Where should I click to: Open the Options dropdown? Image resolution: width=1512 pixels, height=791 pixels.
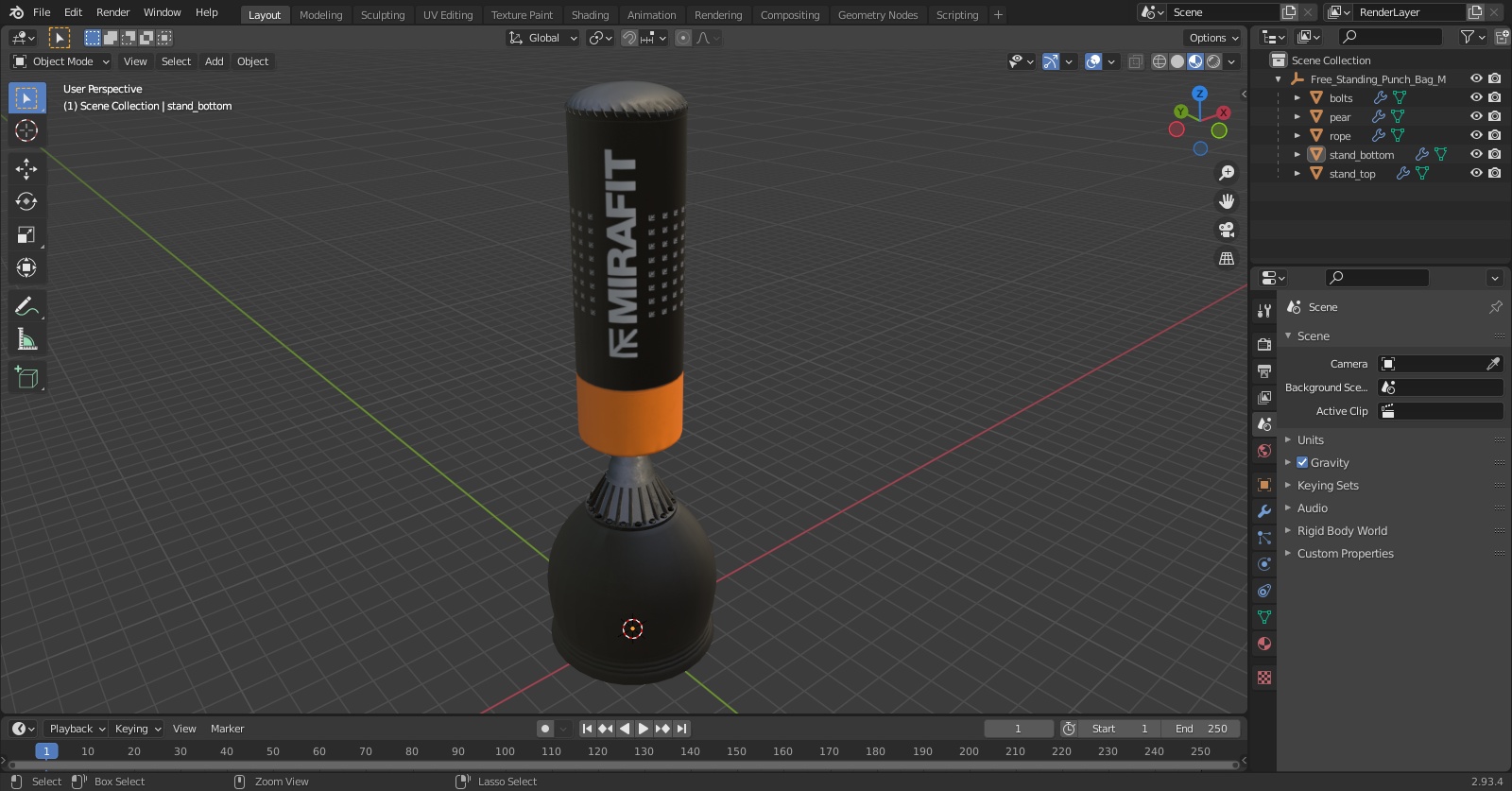[1212, 38]
